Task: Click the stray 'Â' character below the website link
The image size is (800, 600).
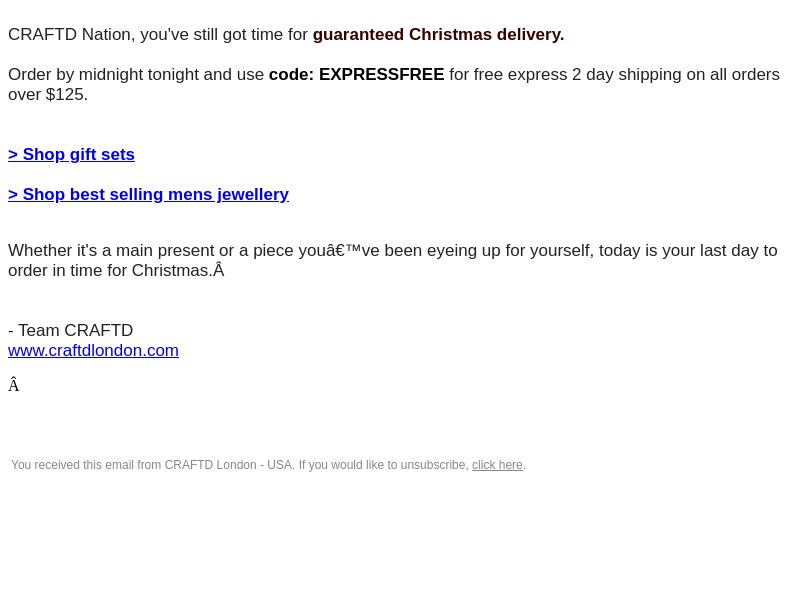Action: click(14, 385)
